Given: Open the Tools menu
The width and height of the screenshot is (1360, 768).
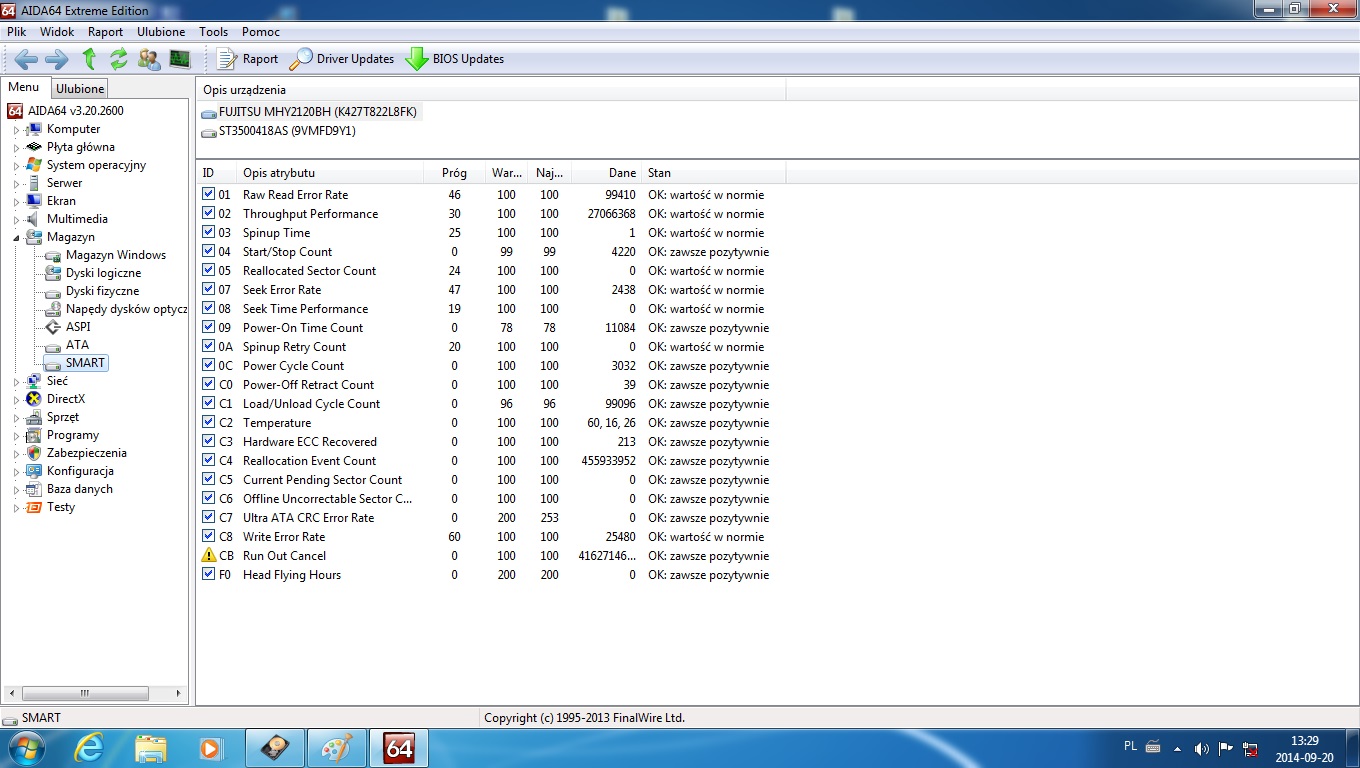Looking at the screenshot, I should [213, 32].
